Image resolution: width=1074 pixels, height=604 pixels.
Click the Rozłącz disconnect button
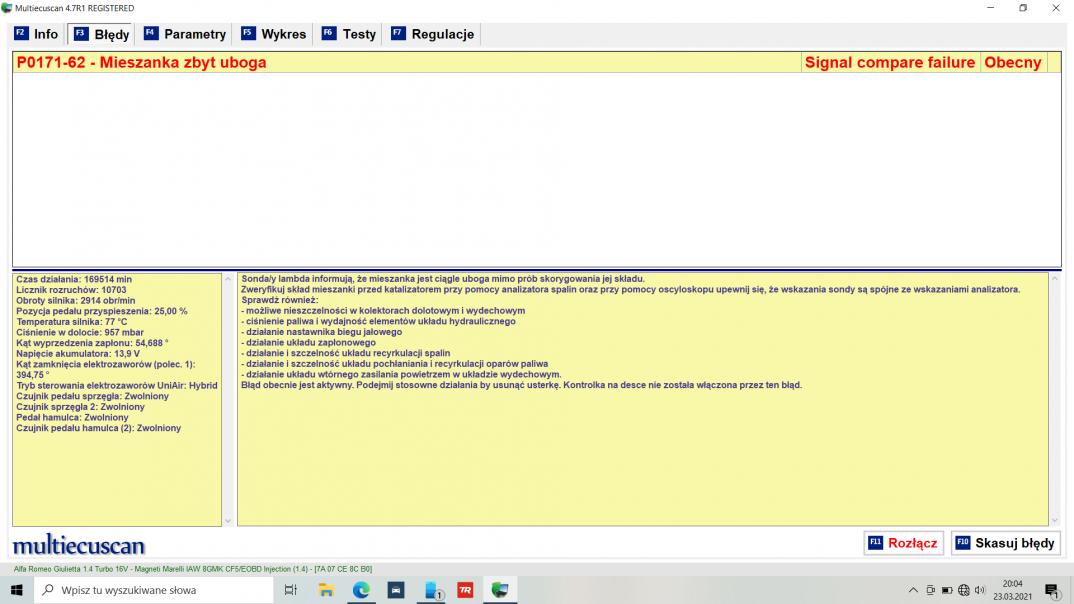[x=903, y=543]
